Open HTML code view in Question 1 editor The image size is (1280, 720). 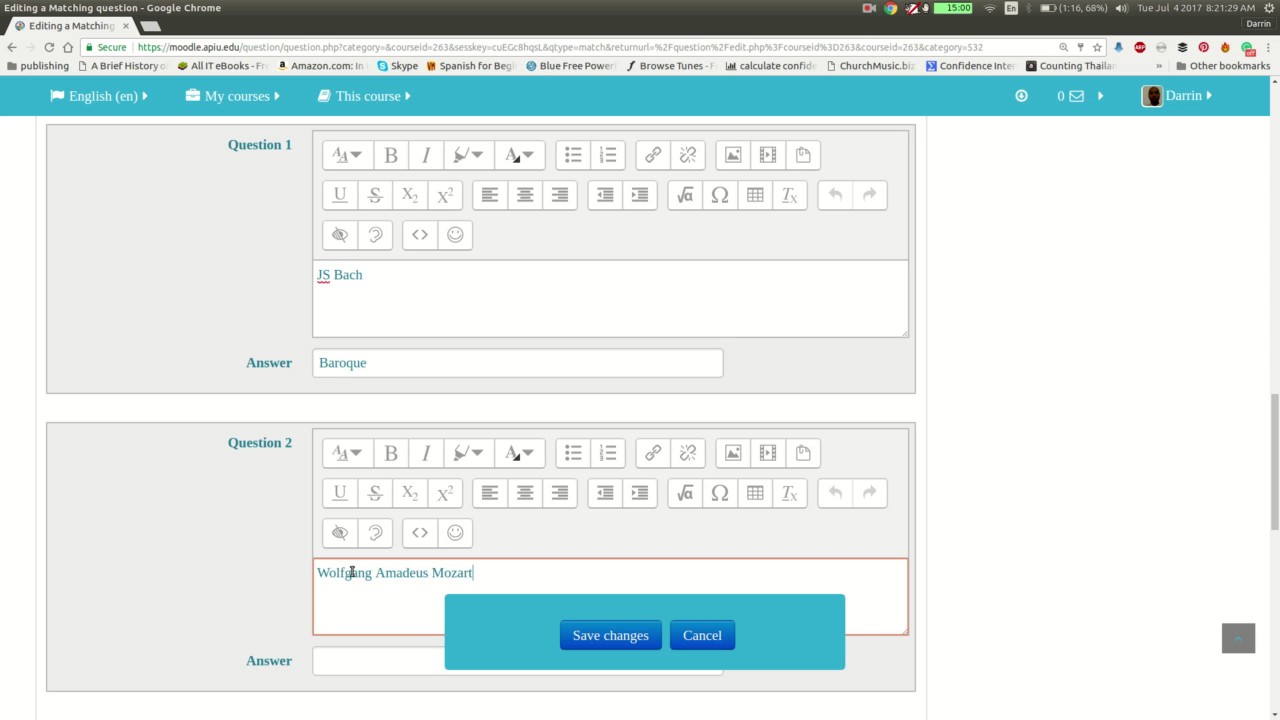point(420,235)
